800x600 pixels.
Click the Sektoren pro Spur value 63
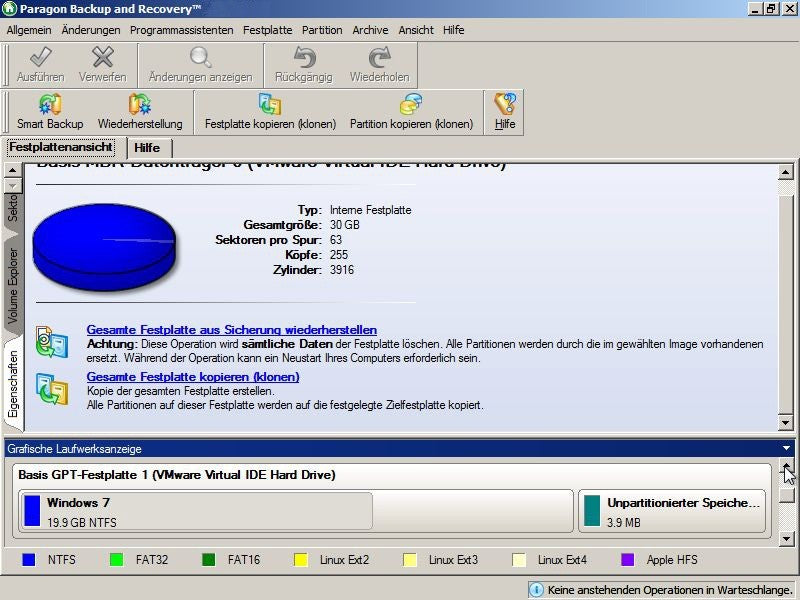click(x=336, y=239)
